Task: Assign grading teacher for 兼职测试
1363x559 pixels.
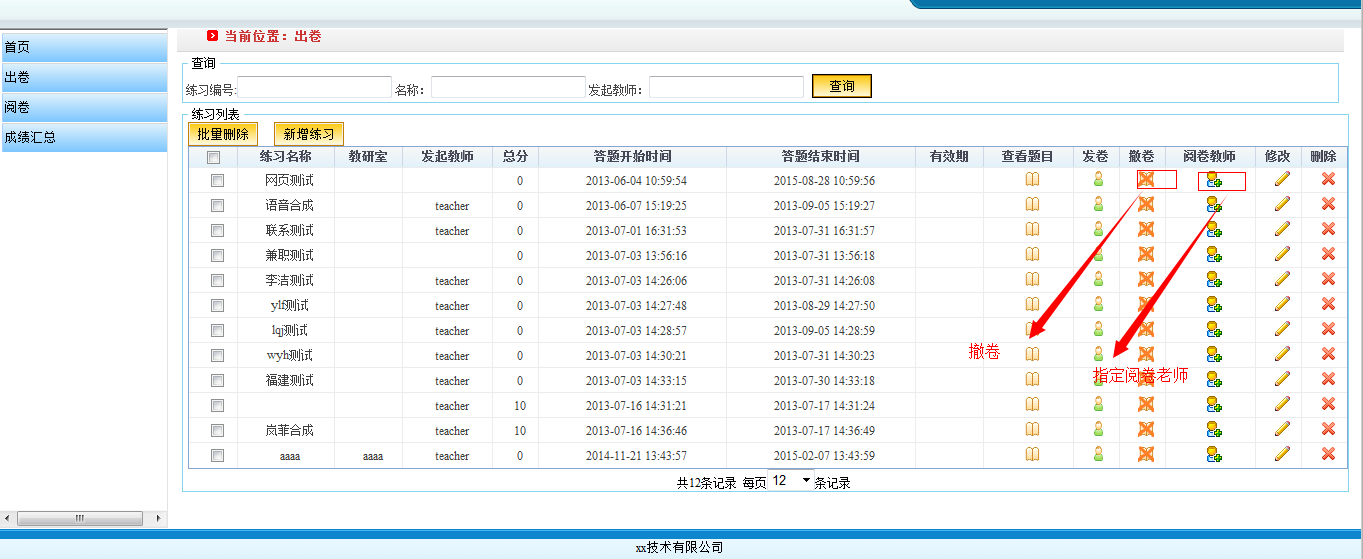Action: (1214, 254)
